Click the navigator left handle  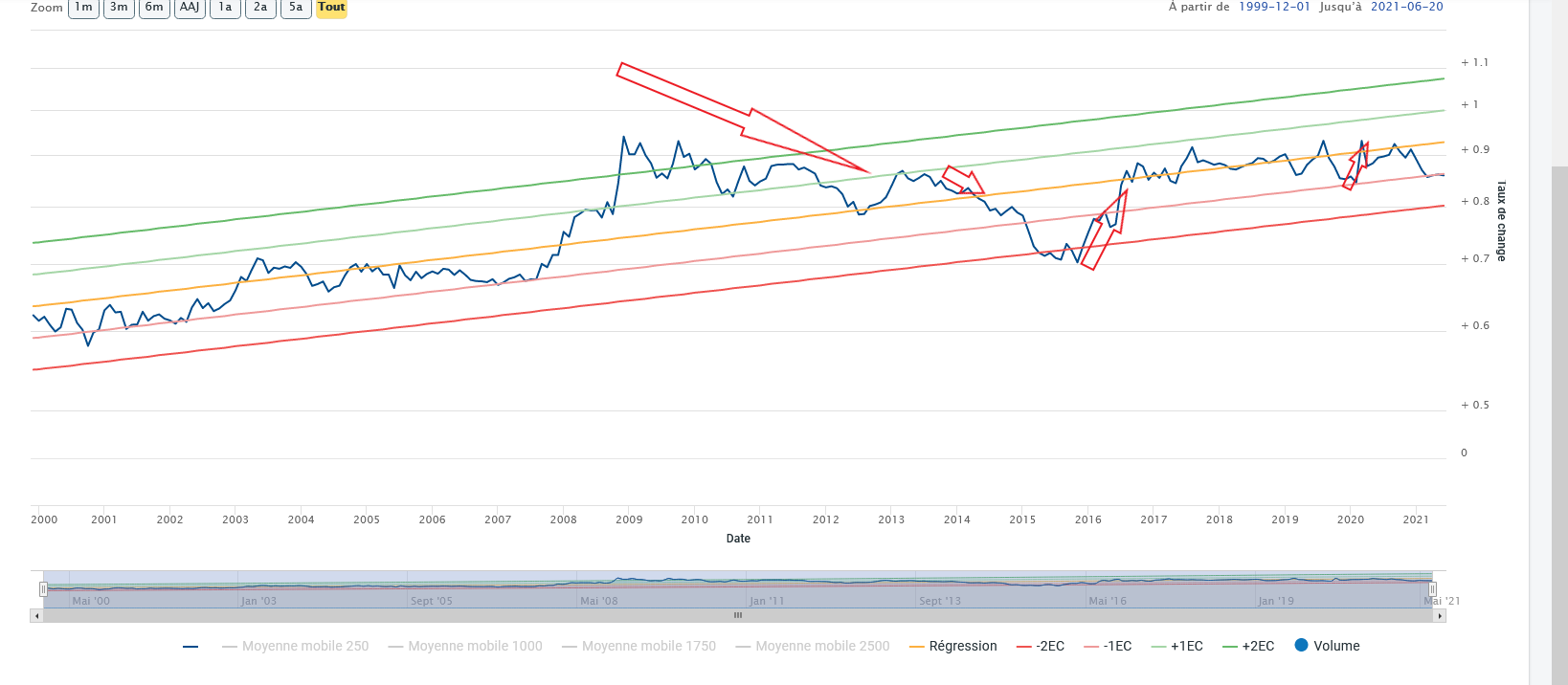point(43,589)
